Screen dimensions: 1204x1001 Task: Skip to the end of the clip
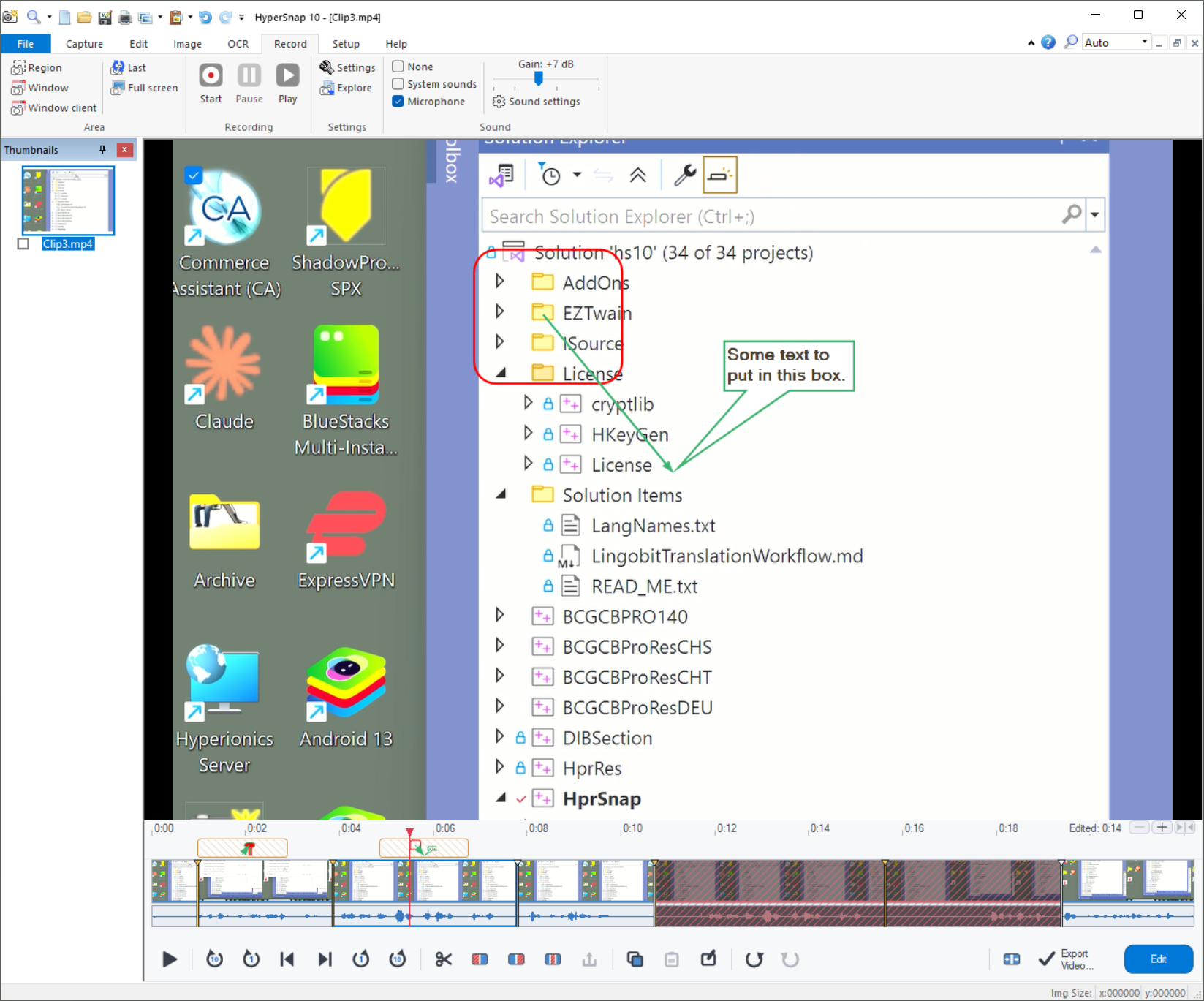click(x=325, y=959)
